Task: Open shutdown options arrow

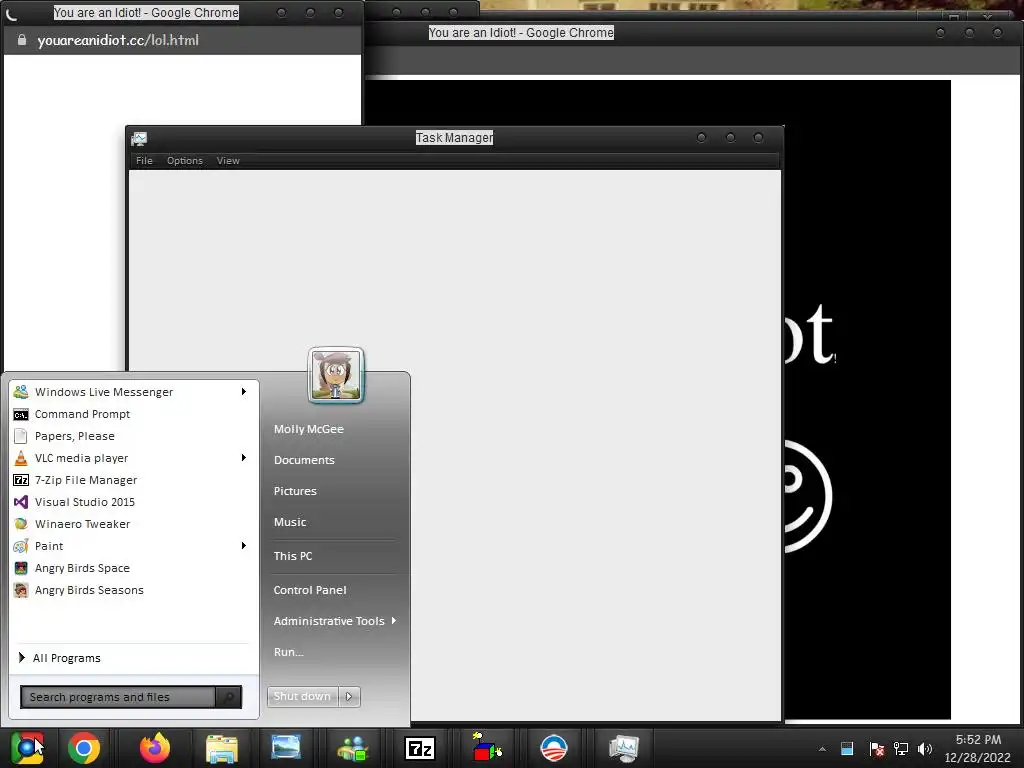Action: click(349, 697)
